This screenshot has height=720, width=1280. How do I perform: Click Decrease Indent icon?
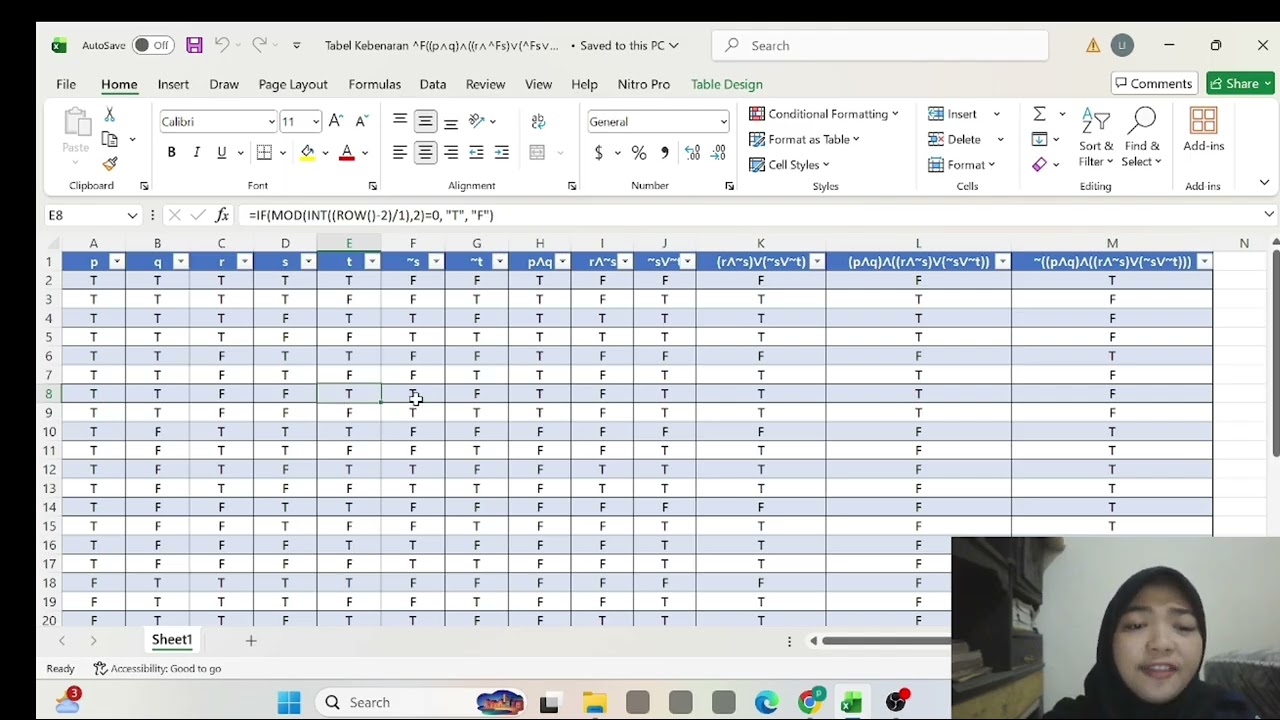(476, 152)
